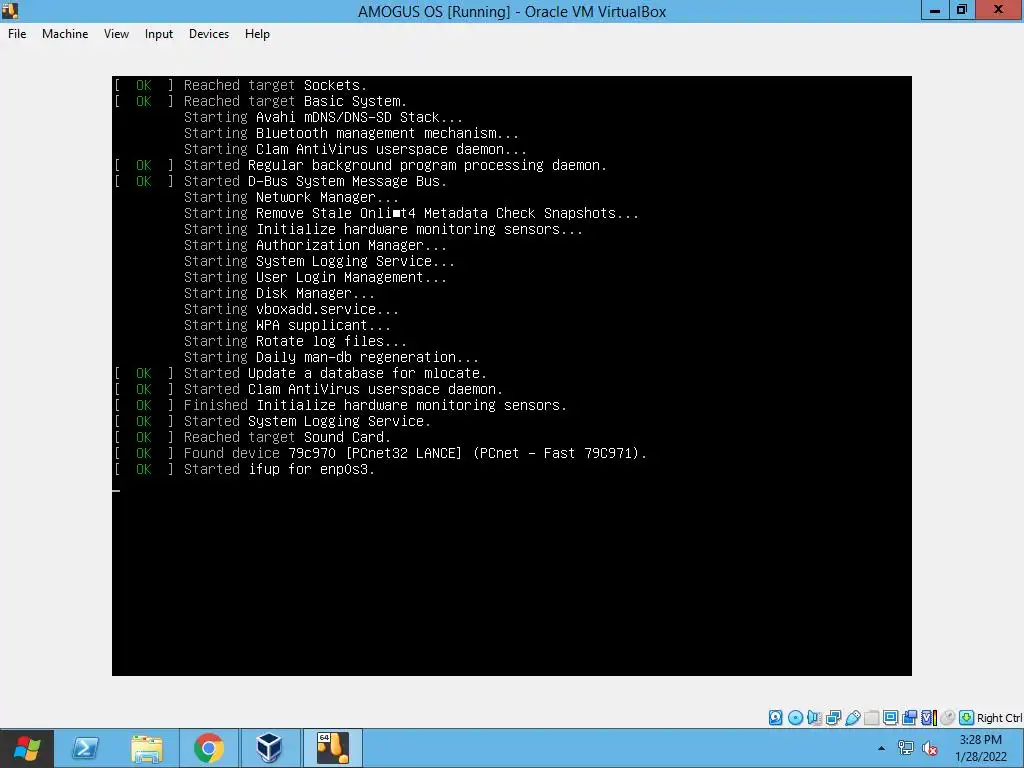Click the VirtualBox title bar app icon
This screenshot has height=768, width=1024.
(9, 10)
